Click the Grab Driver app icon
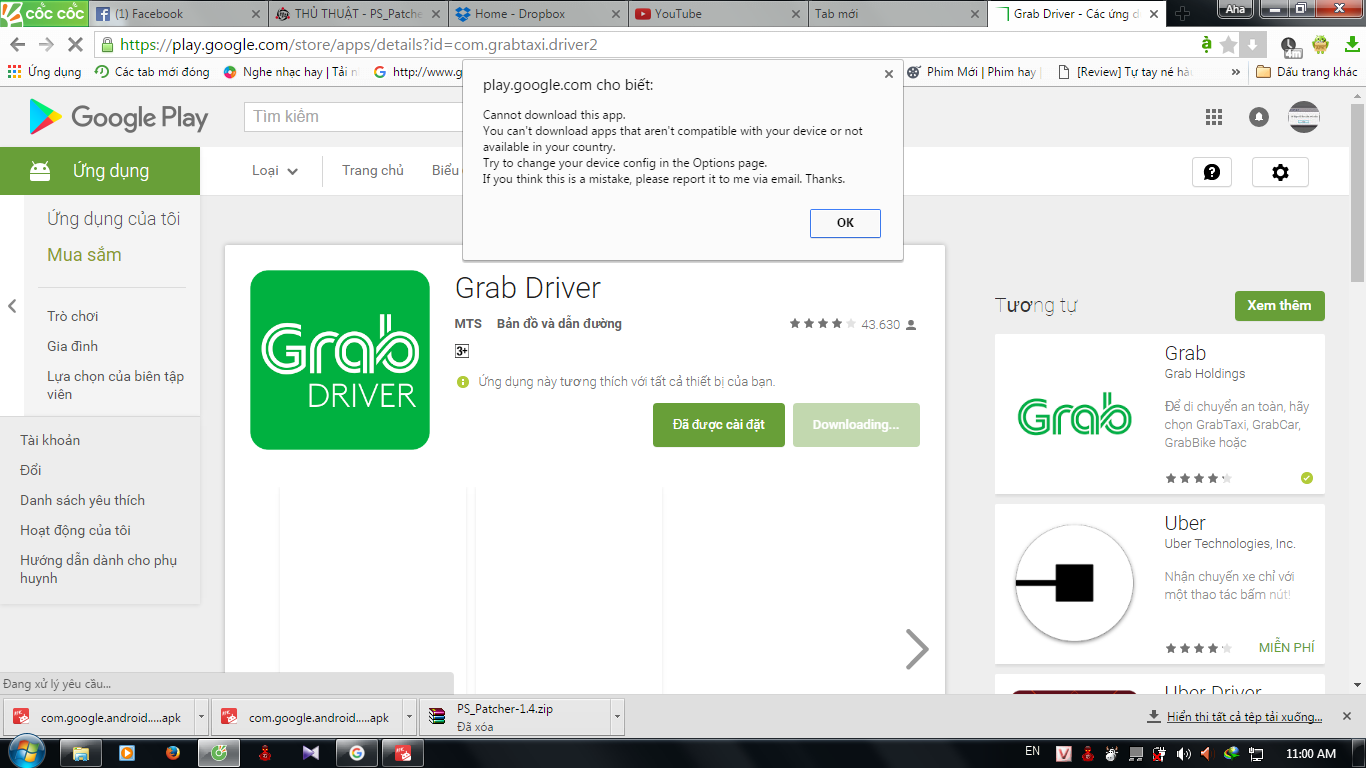The image size is (1366, 768). pos(340,360)
